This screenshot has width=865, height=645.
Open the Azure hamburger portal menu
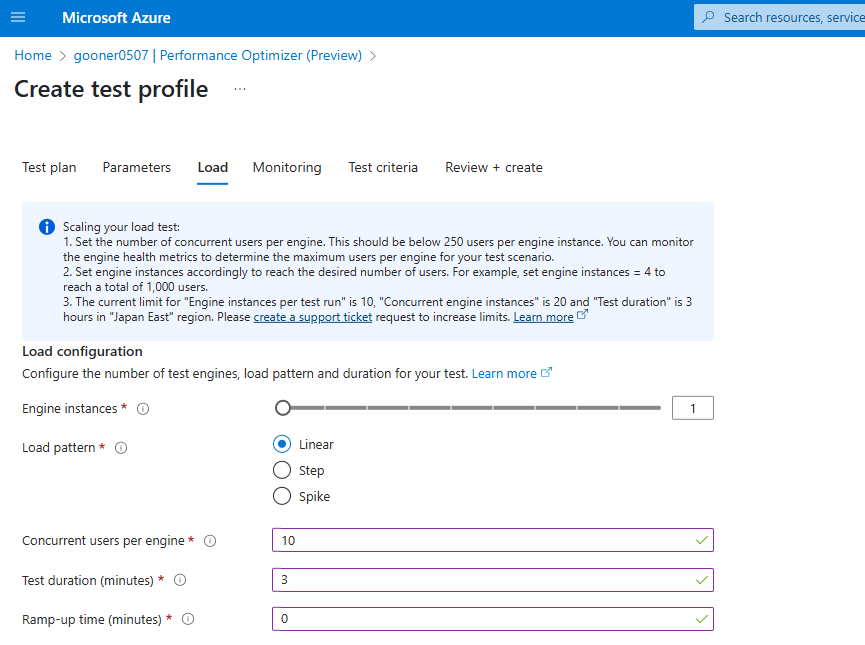(x=18, y=18)
